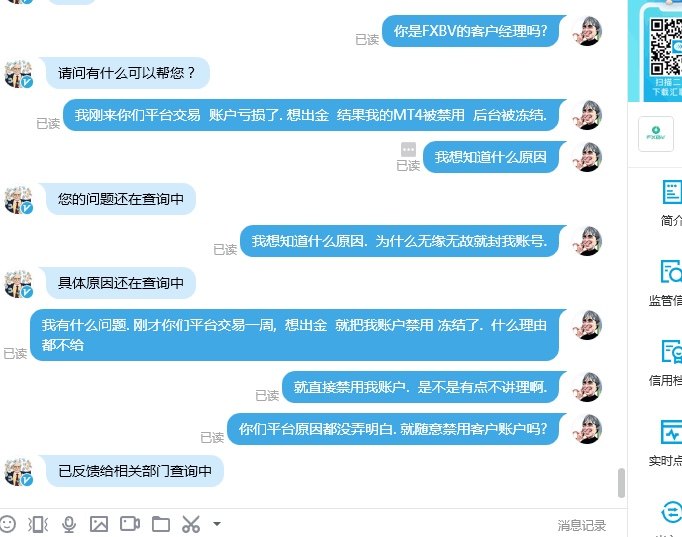Click the agent avatar next to 请问有什么可以帮您

click(x=18, y=73)
